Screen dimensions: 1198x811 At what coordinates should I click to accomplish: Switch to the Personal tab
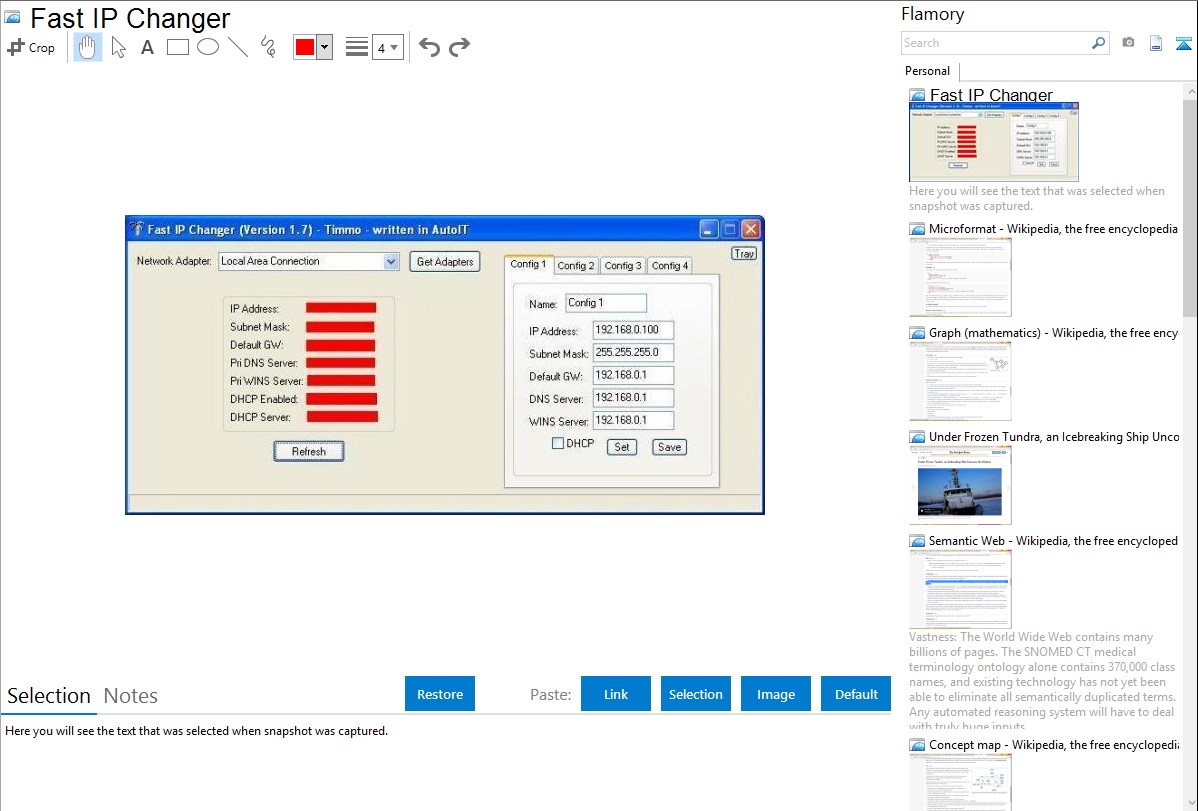point(928,71)
